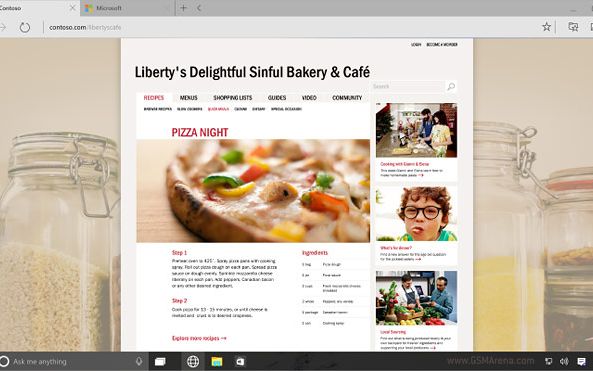Click the globe browser icon on taskbar

pyautogui.click(x=193, y=362)
